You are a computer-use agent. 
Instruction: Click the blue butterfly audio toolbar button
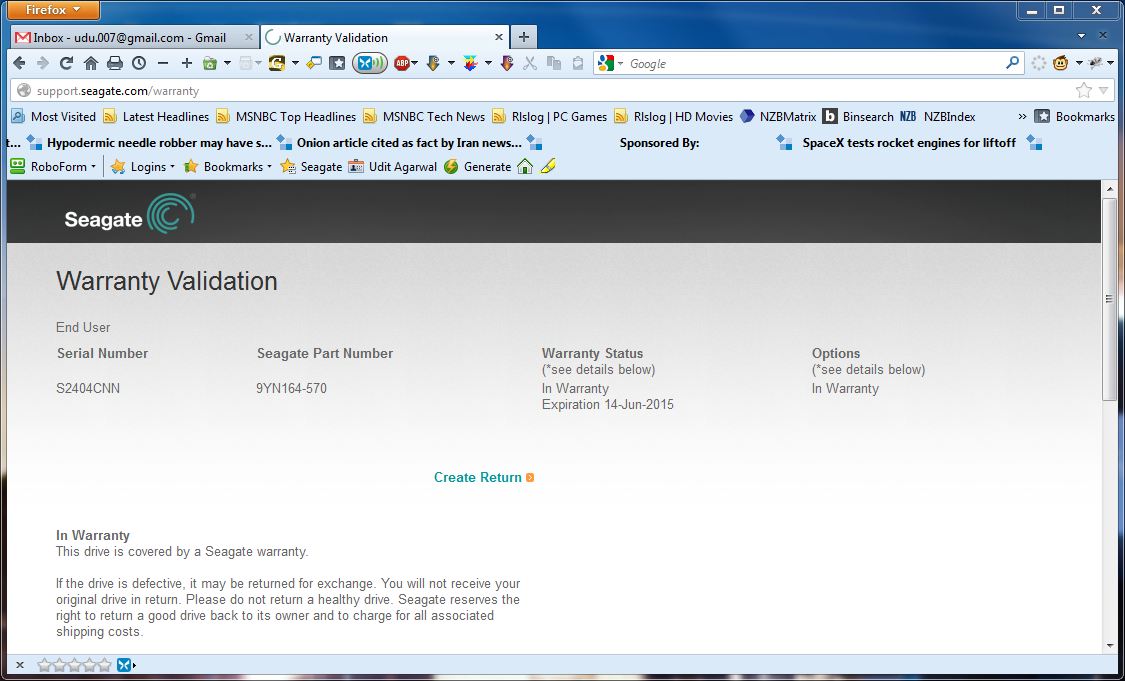tap(369, 63)
